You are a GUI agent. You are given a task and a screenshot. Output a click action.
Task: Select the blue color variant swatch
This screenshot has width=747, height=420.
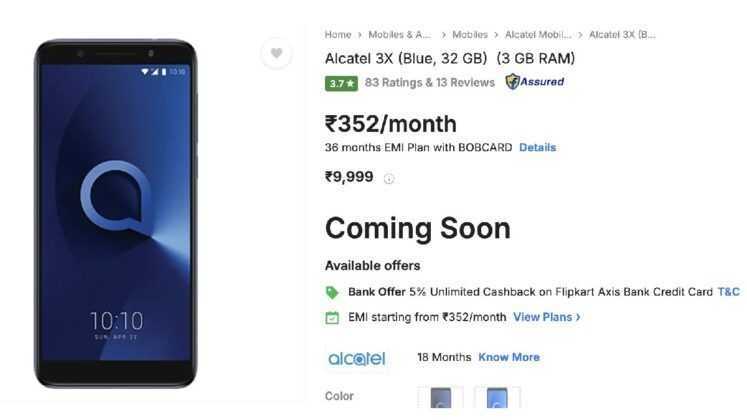pyautogui.click(x=497, y=397)
